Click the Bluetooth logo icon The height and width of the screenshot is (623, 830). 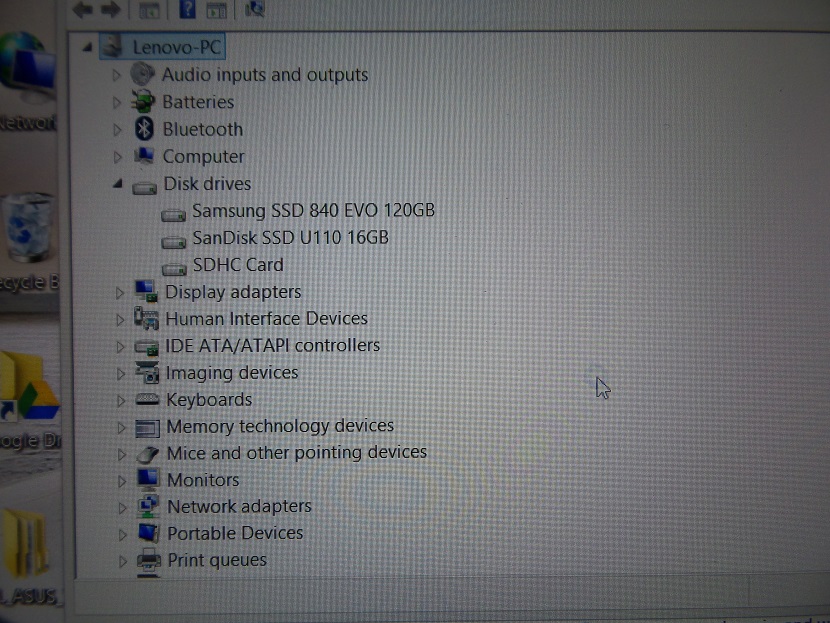[x=144, y=129]
